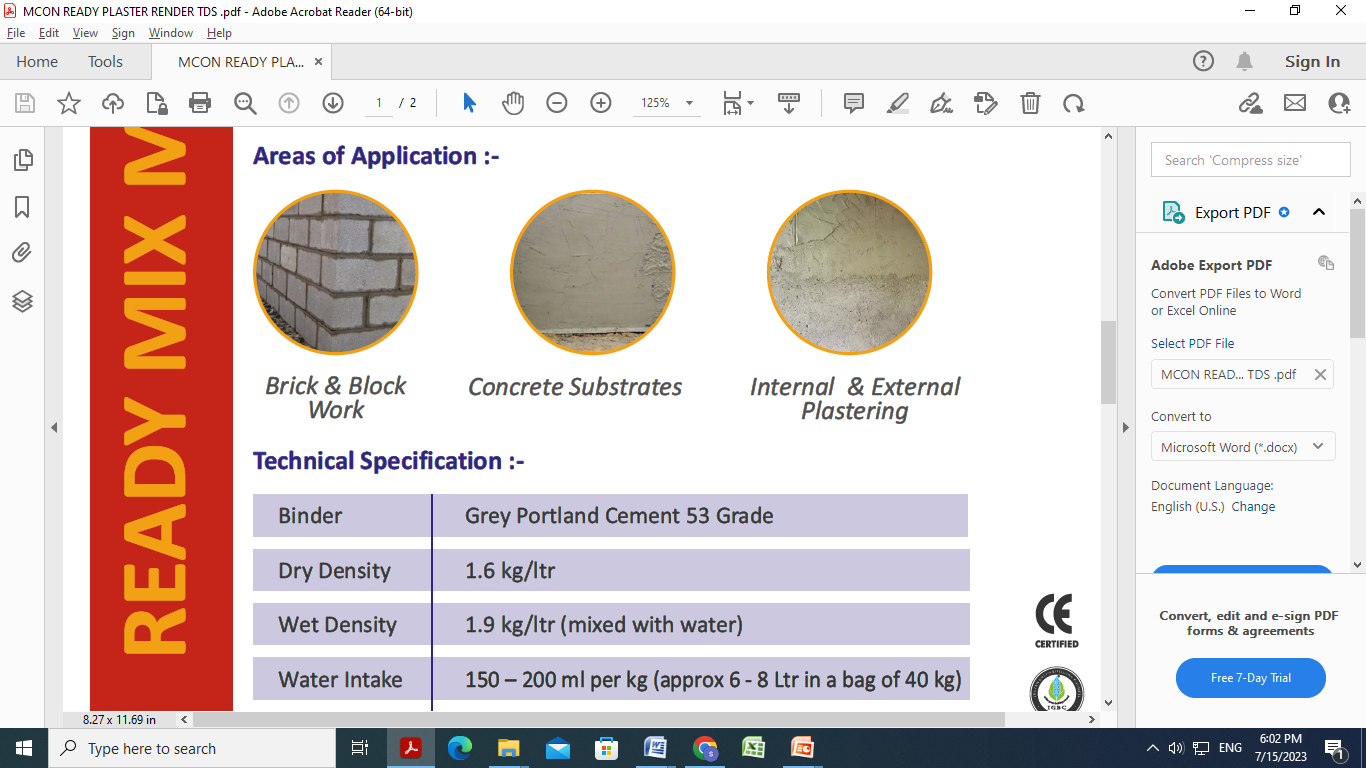Copy export settings icon beside Adobe Export PDF
The height and width of the screenshot is (768, 1366).
click(x=1326, y=263)
